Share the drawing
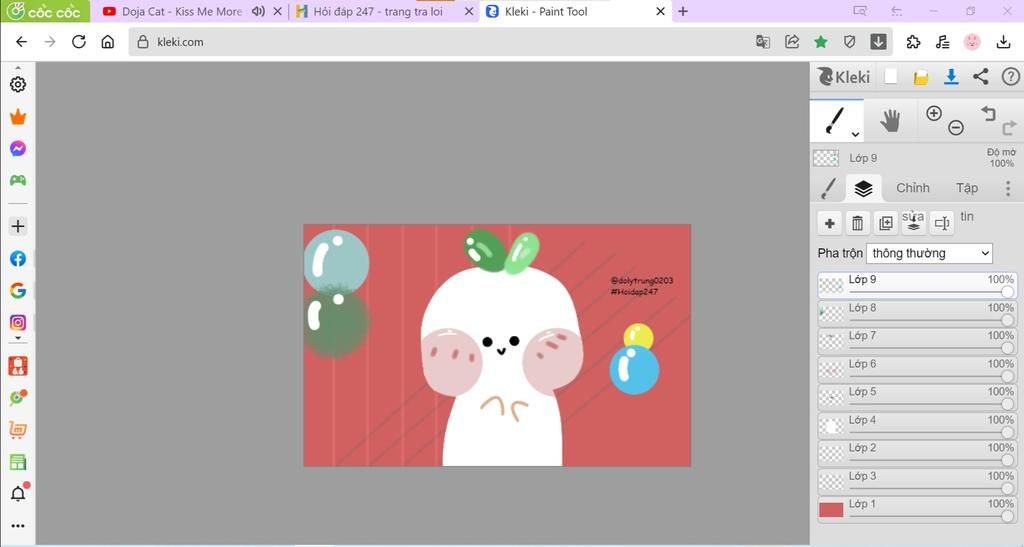The image size is (1024, 547). pyautogui.click(x=980, y=76)
